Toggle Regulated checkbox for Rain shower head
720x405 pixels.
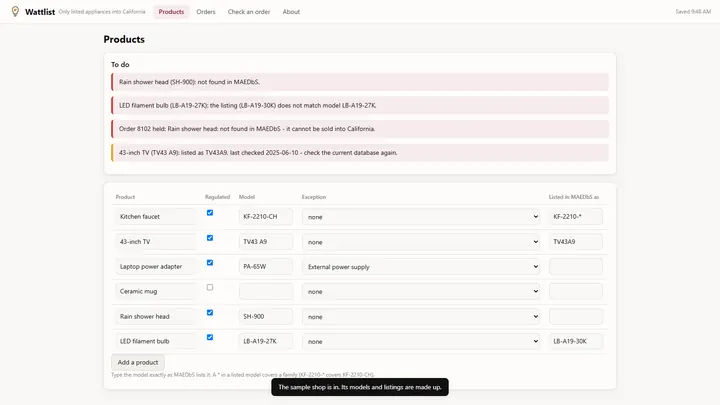click(210, 313)
